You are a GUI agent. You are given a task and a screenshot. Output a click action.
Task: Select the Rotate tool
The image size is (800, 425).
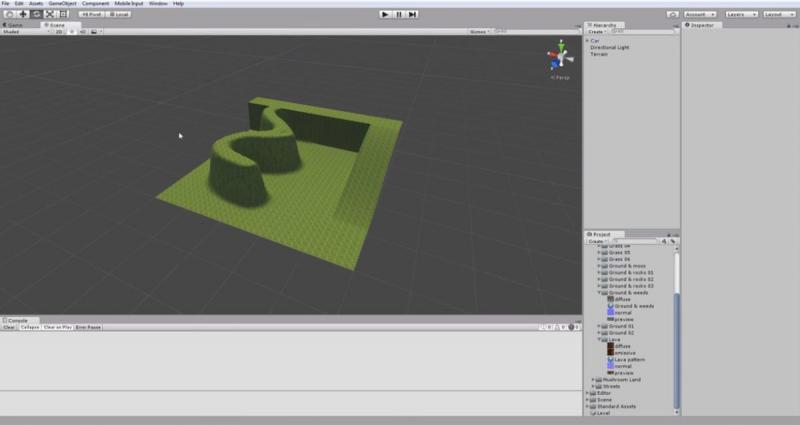[36, 14]
